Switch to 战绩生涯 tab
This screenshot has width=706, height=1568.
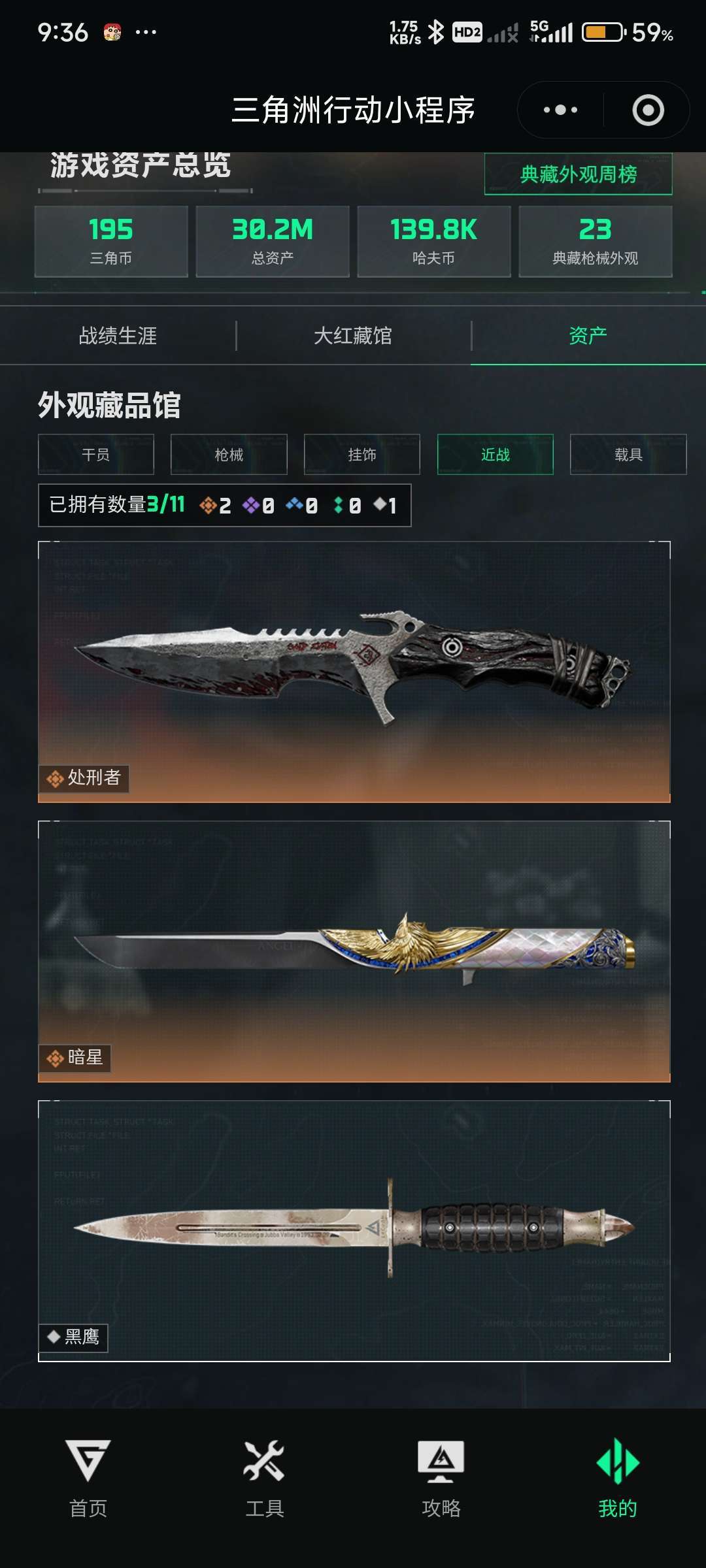pos(118,336)
